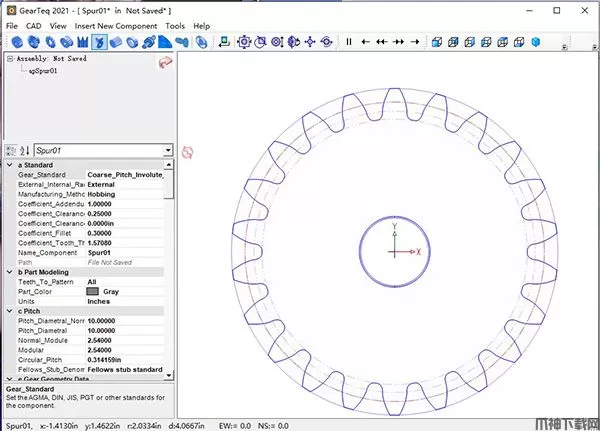Click the gray Part_Color swatch
This screenshot has height=431, width=600.
tap(93, 291)
